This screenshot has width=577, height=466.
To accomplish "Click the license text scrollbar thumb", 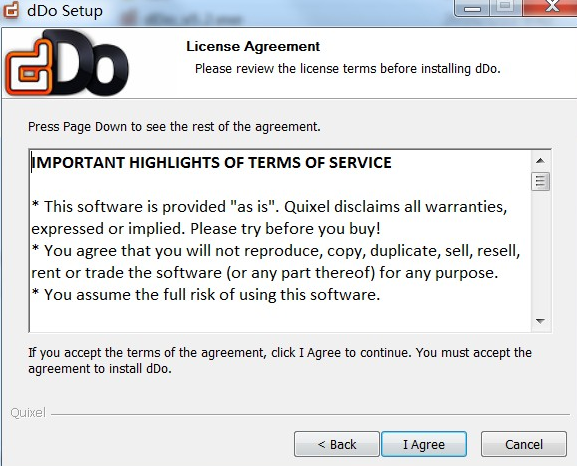I will tap(540, 181).
